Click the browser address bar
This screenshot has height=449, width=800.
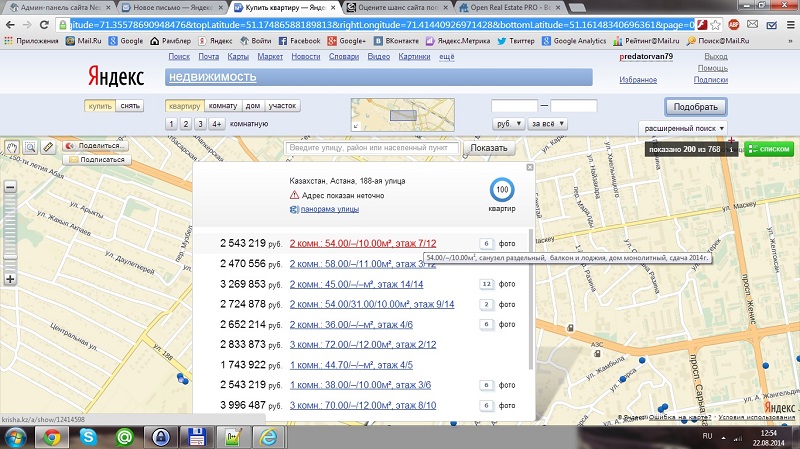pos(382,24)
